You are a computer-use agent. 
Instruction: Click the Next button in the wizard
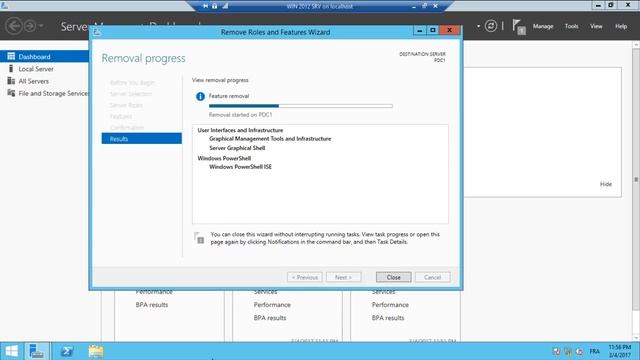tap(343, 277)
